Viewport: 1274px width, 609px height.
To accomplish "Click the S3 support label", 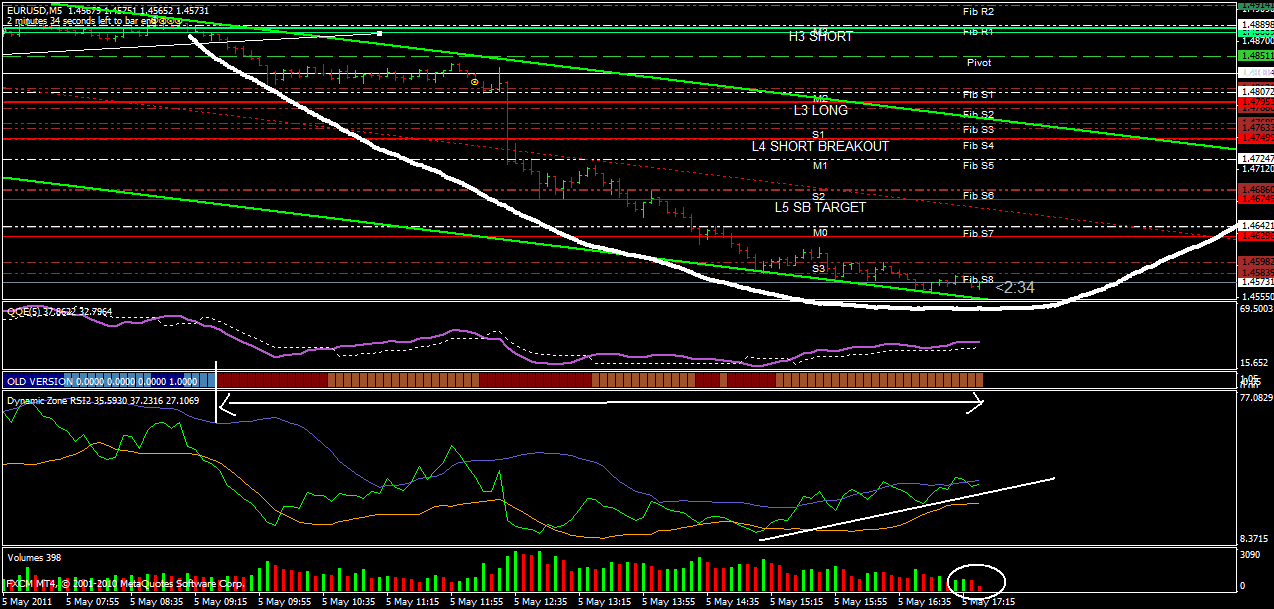I will (x=818, y=268).
